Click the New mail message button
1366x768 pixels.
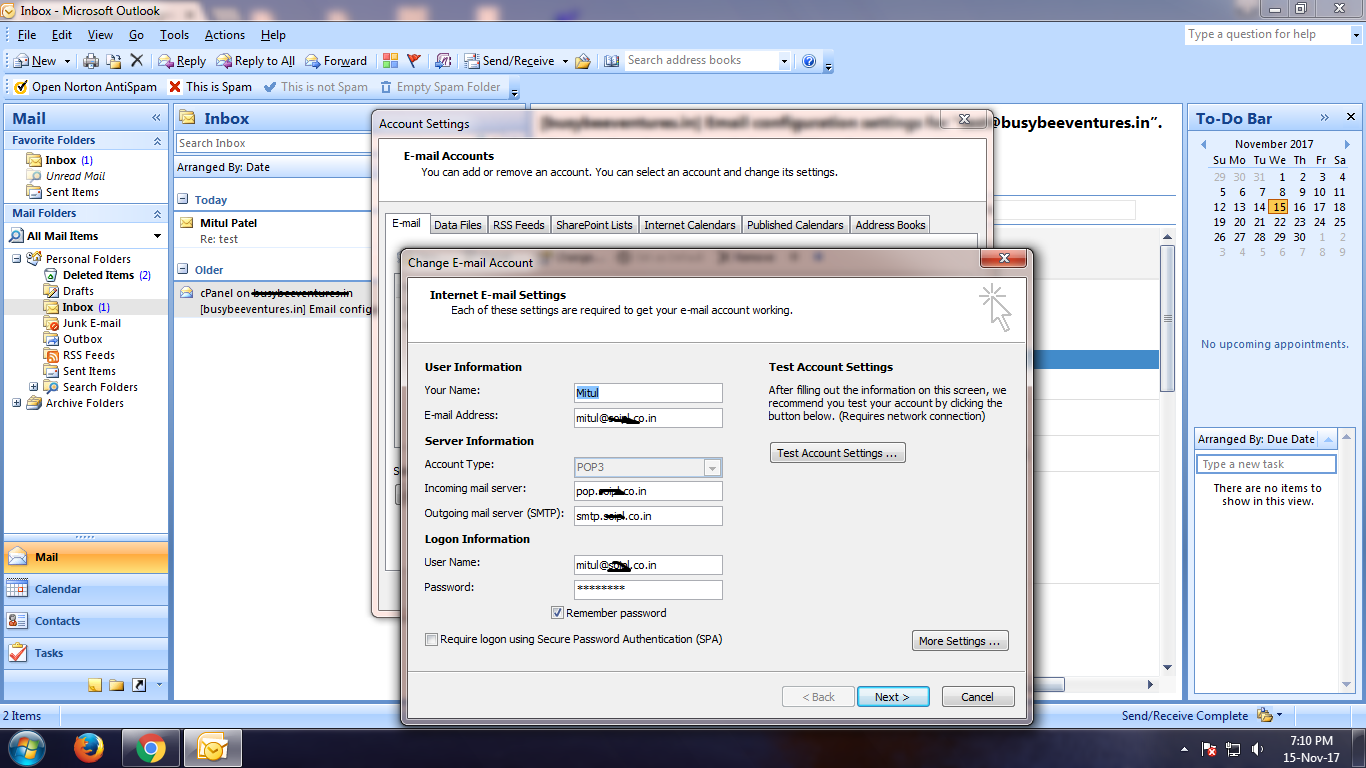(x=36, y=61)
